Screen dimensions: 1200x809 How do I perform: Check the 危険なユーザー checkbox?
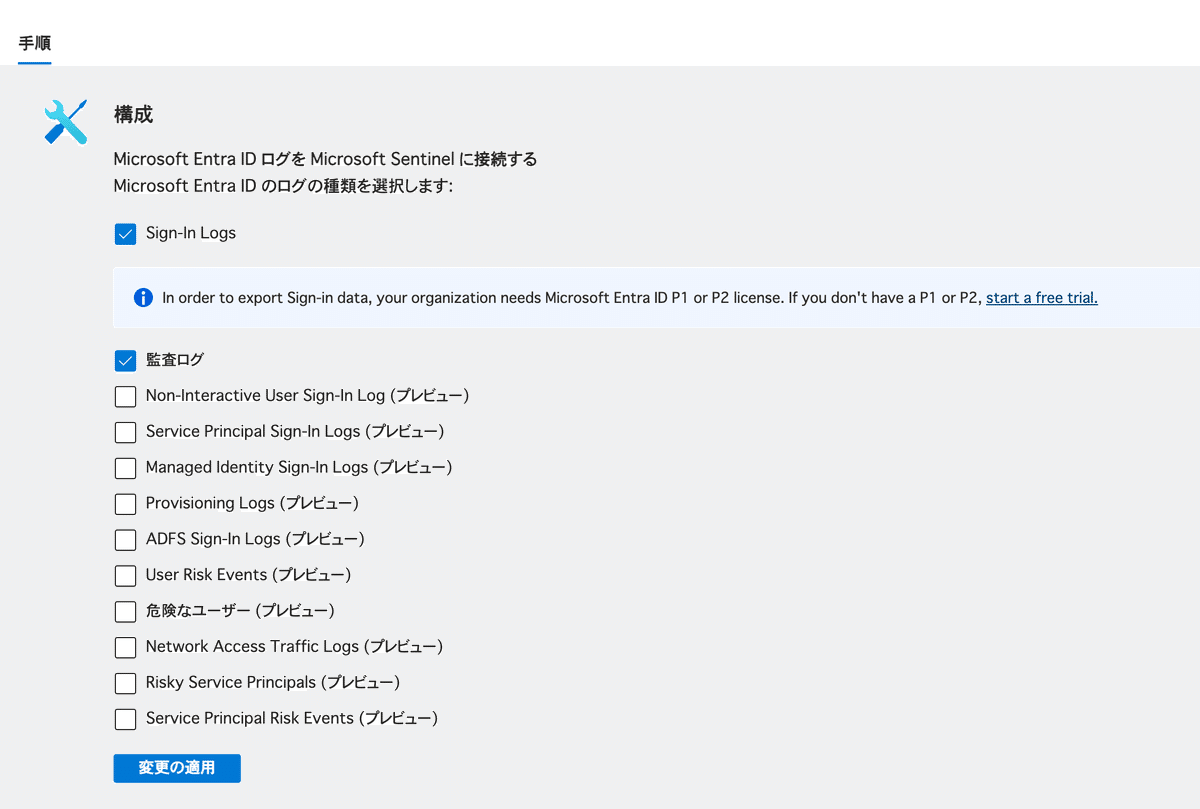click(125, 611)
